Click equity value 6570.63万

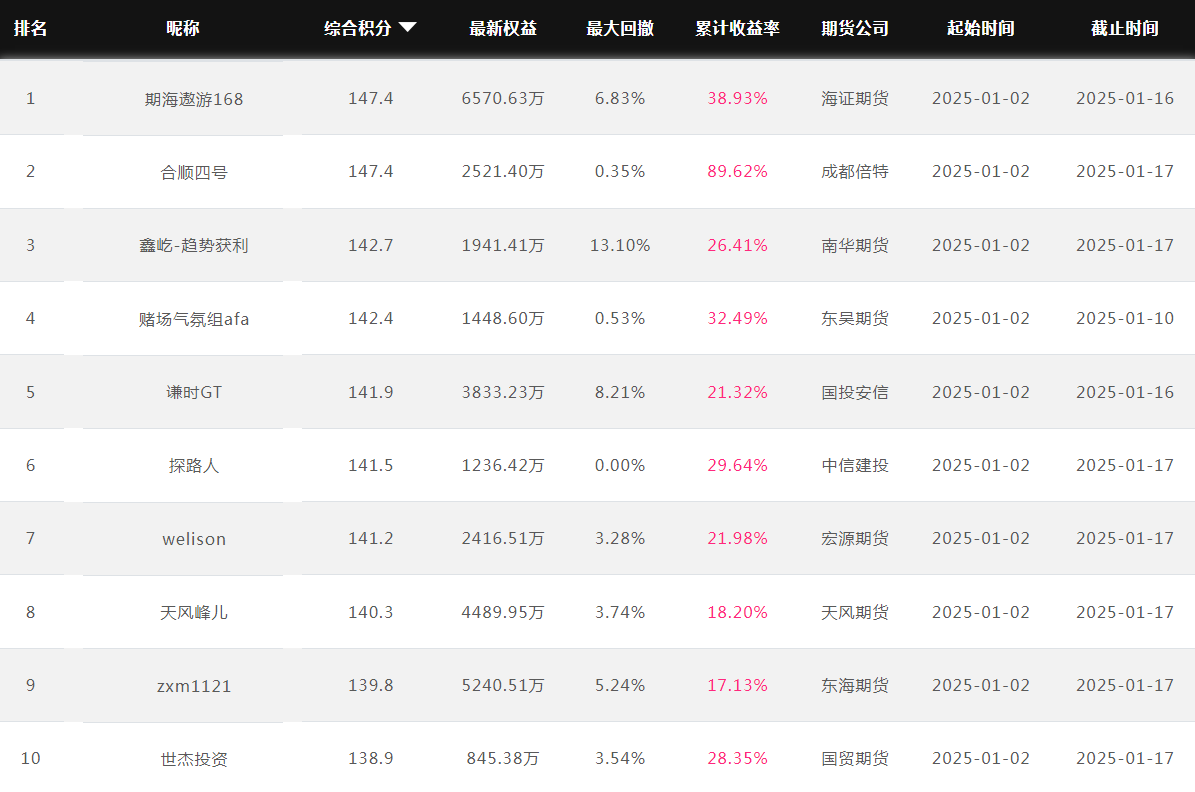pos(503,98)
